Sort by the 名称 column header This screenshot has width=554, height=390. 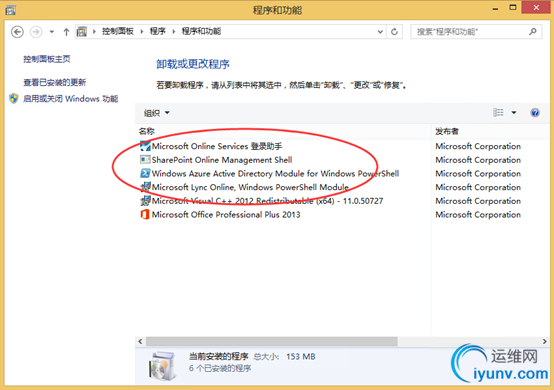[283, 131]
